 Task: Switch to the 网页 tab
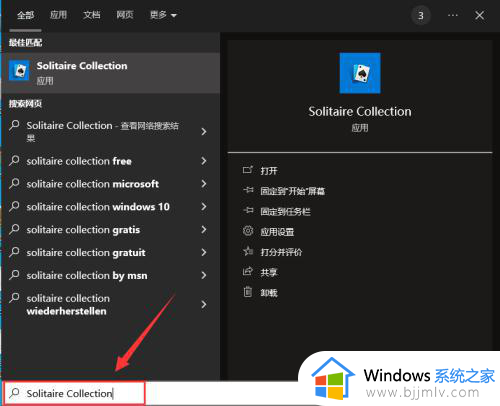pyautogui.click(x=125, y=15)
